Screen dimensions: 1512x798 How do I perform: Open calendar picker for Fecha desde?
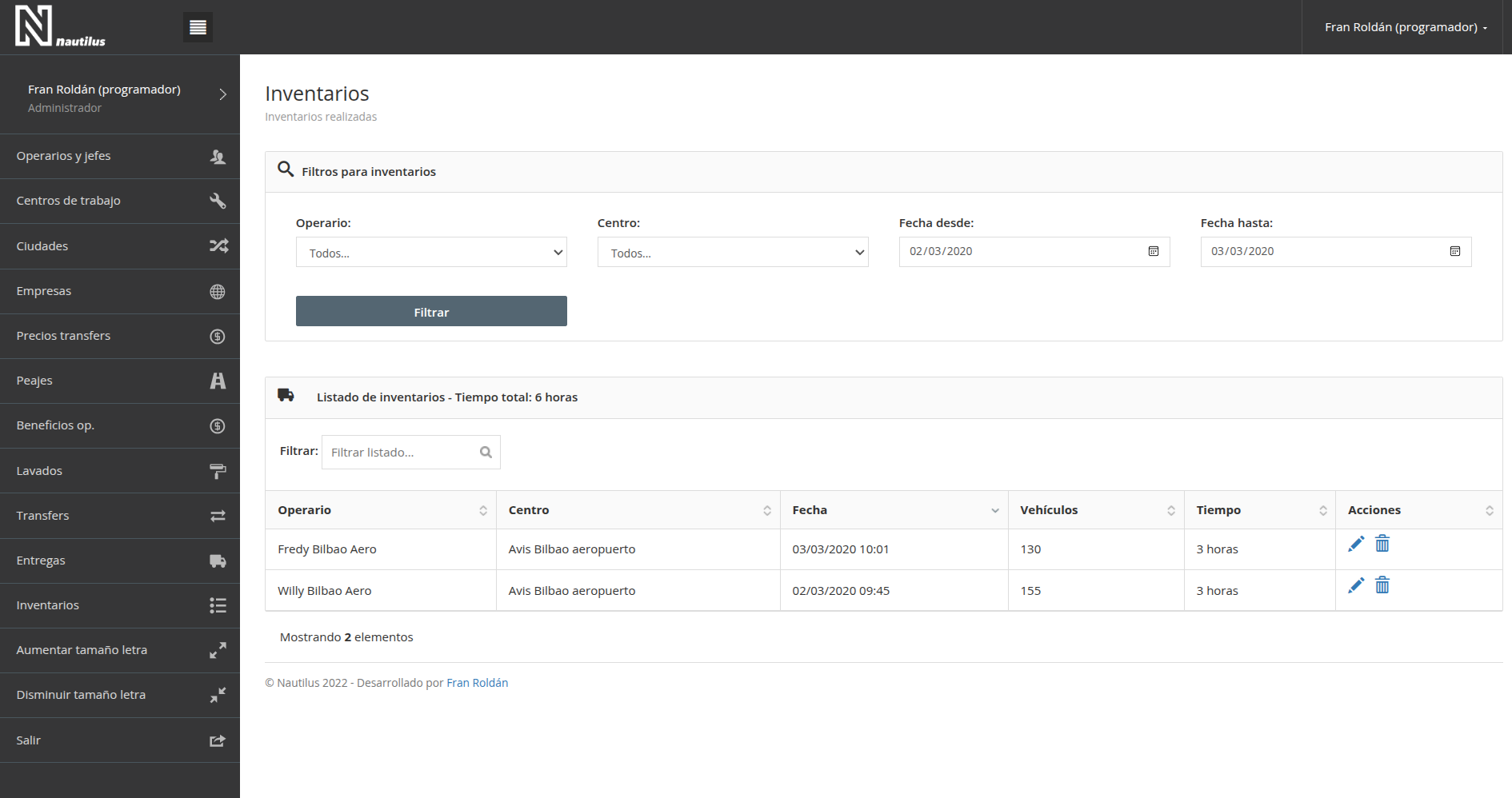pyautogui.click(x=1154, y=251)
